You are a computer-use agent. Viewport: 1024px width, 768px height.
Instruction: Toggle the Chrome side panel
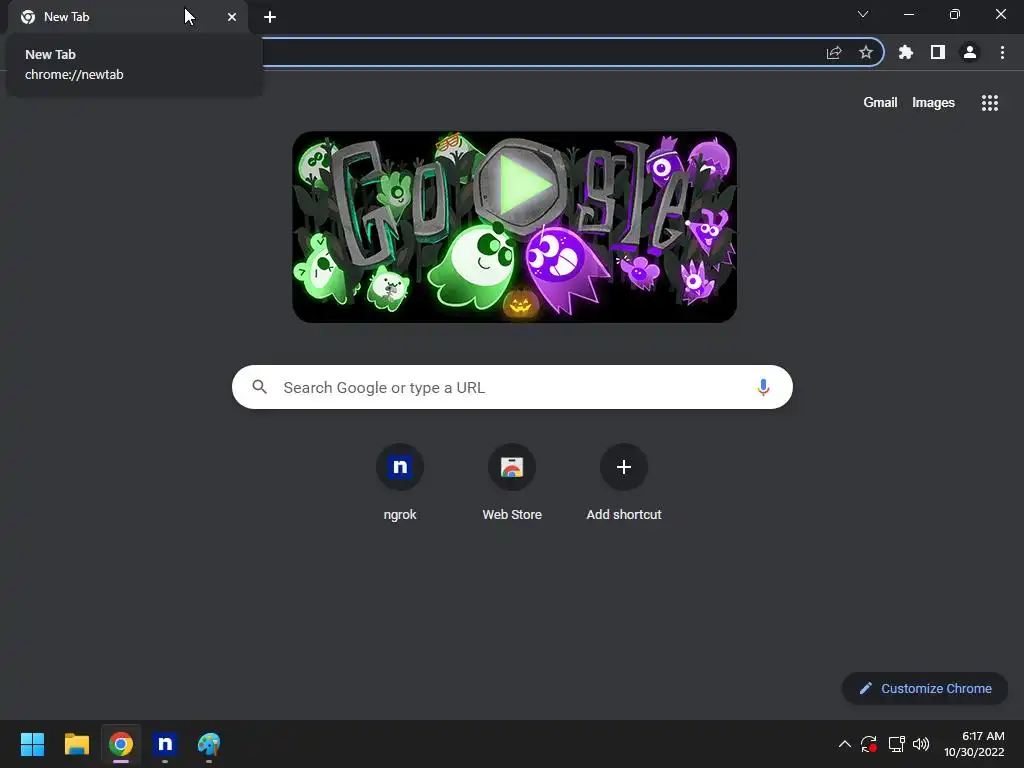pos(938,52)
